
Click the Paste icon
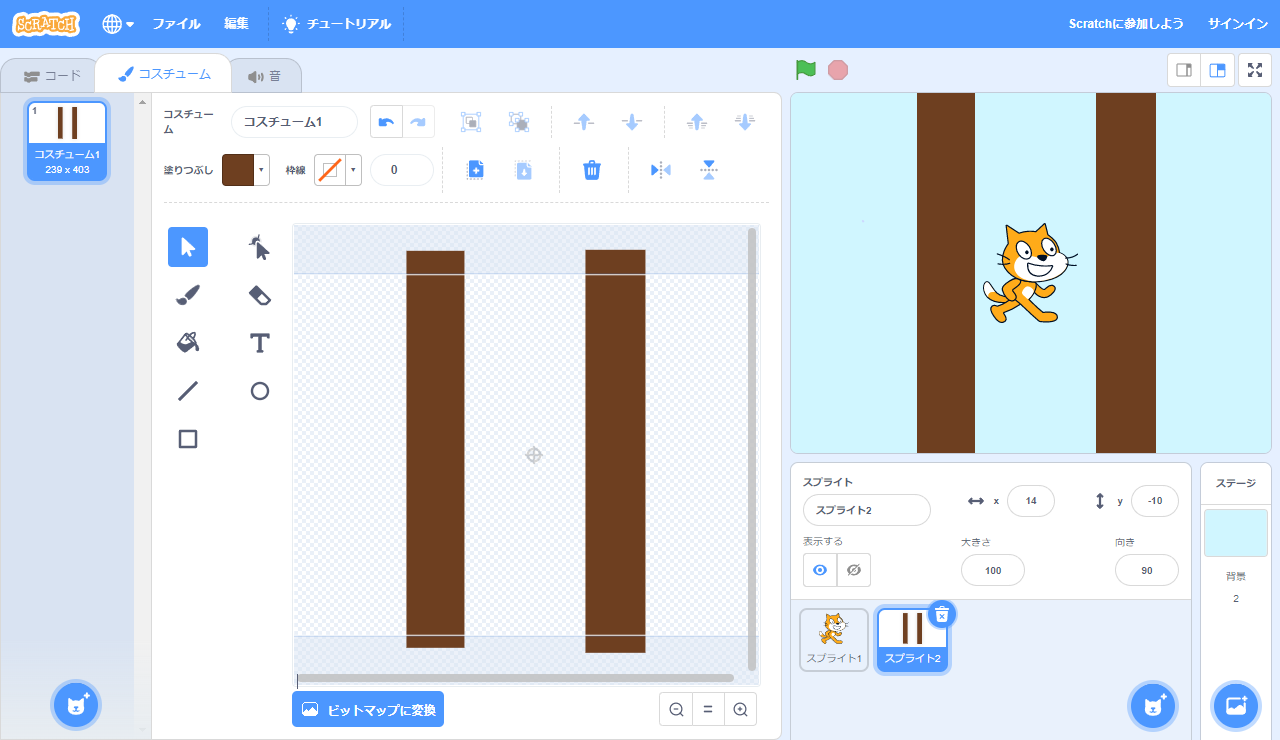click(524, 170)
